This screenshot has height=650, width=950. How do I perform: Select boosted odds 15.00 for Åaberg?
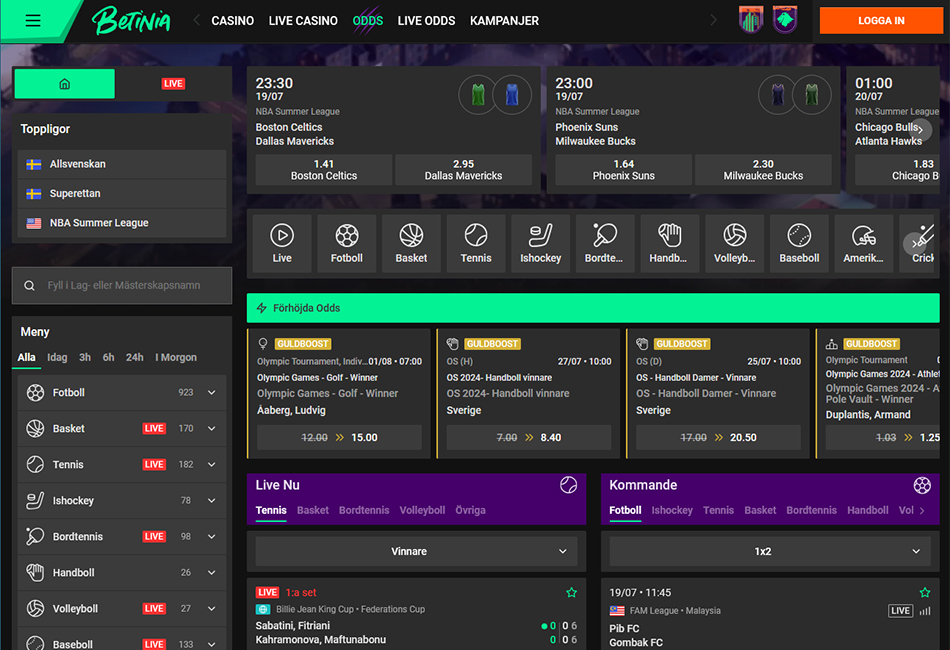pos(339,437)
